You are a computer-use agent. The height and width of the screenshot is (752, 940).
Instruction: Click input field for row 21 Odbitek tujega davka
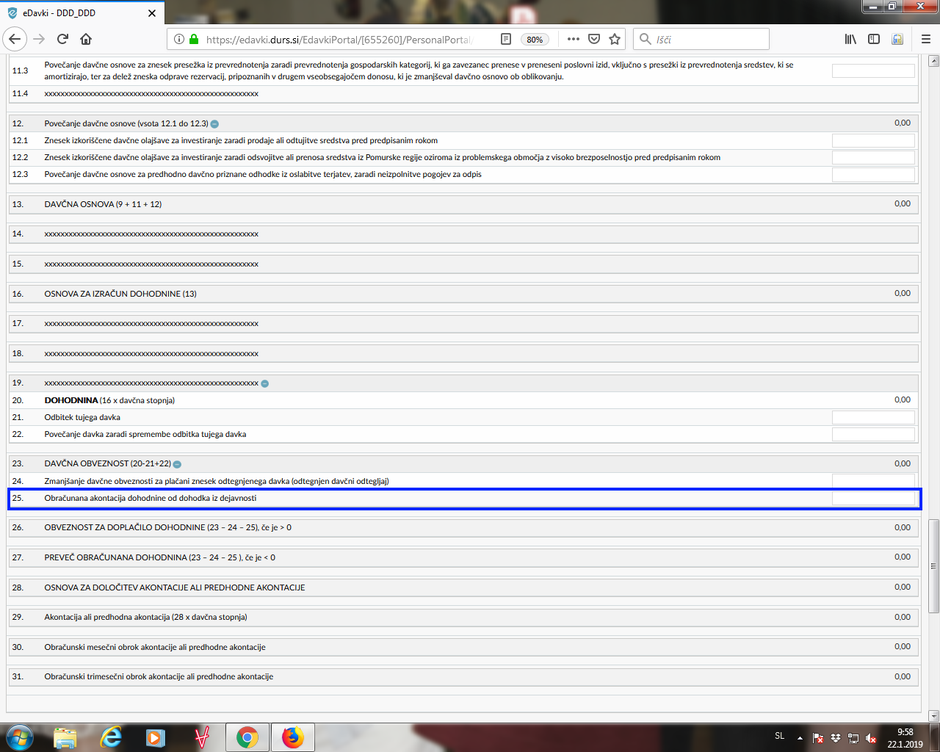pyautogui.click(x=873, y=417)
